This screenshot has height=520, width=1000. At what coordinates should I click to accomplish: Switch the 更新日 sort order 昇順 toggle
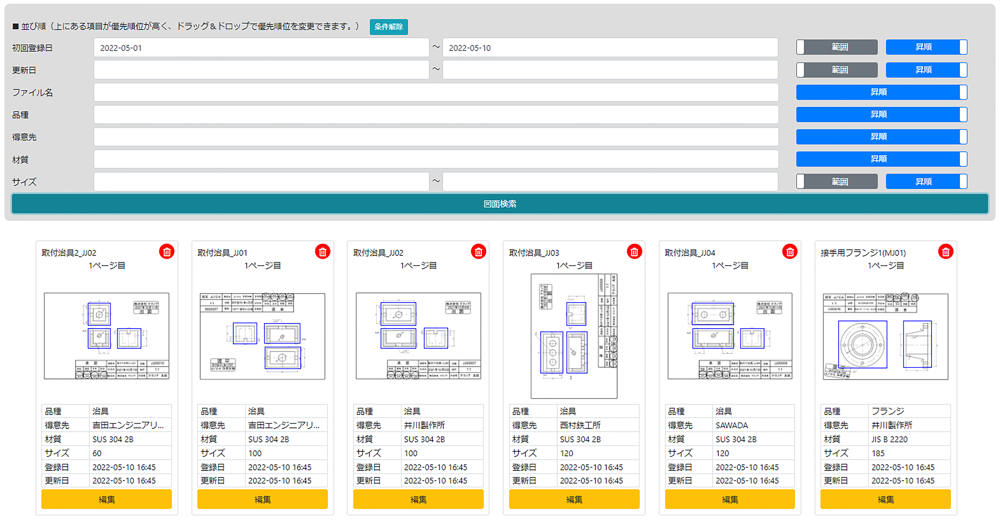point(927,70)
